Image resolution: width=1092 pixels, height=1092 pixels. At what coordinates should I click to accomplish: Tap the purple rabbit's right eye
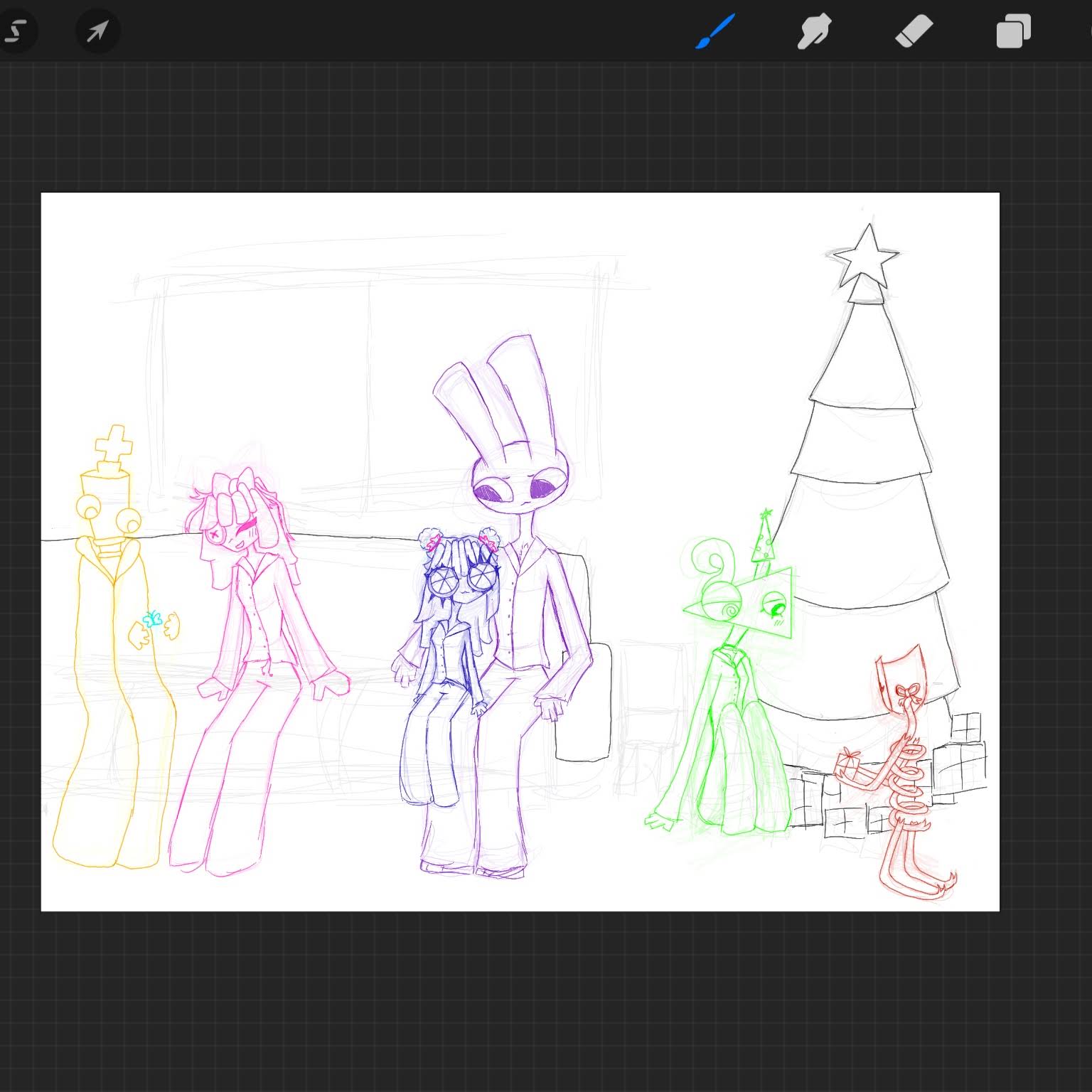544,488
